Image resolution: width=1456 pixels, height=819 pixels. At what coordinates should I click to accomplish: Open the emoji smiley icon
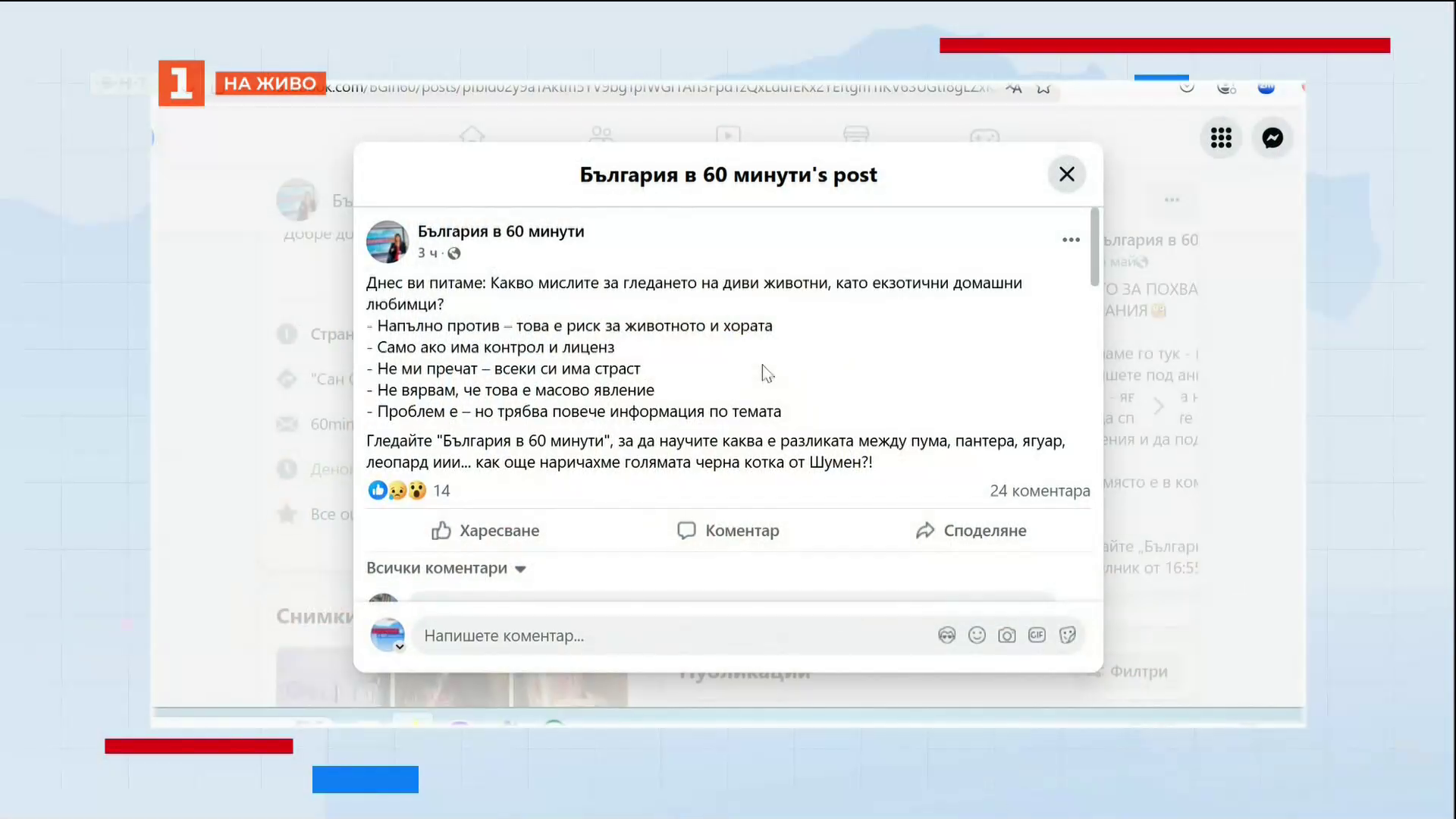(977, 635)
